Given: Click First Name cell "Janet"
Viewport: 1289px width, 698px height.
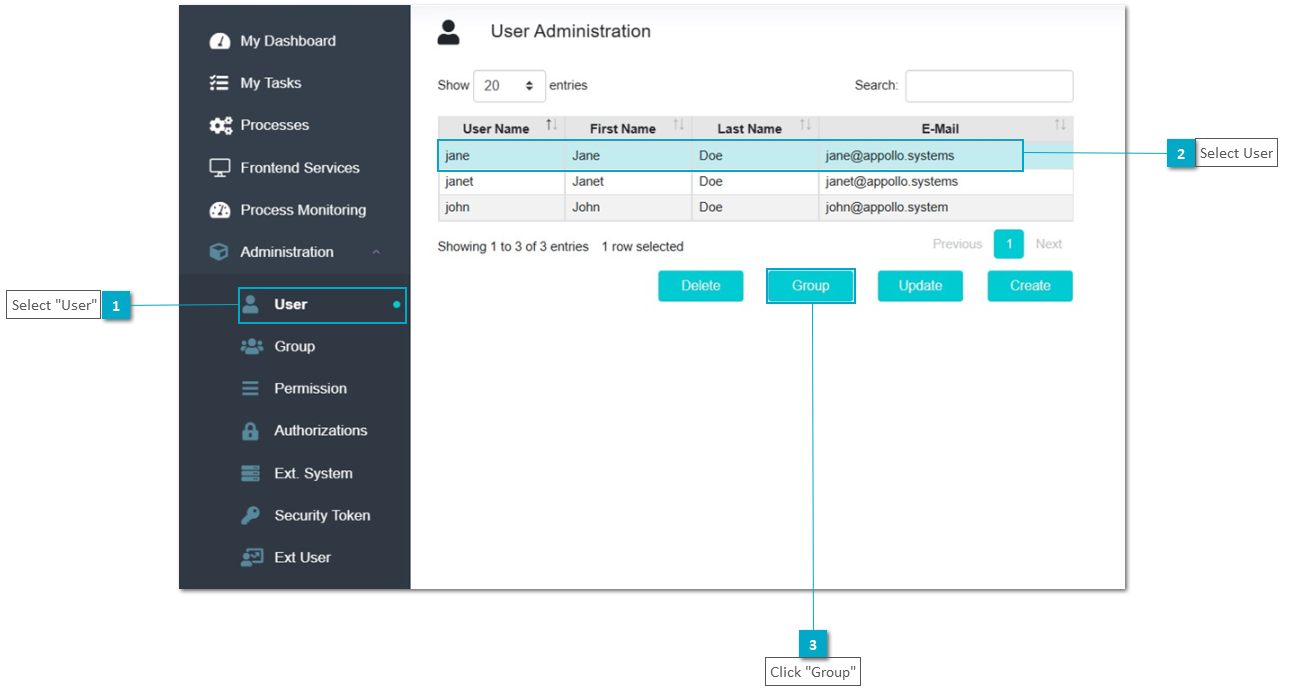Looking at the screenshot, I should [588, 182].
